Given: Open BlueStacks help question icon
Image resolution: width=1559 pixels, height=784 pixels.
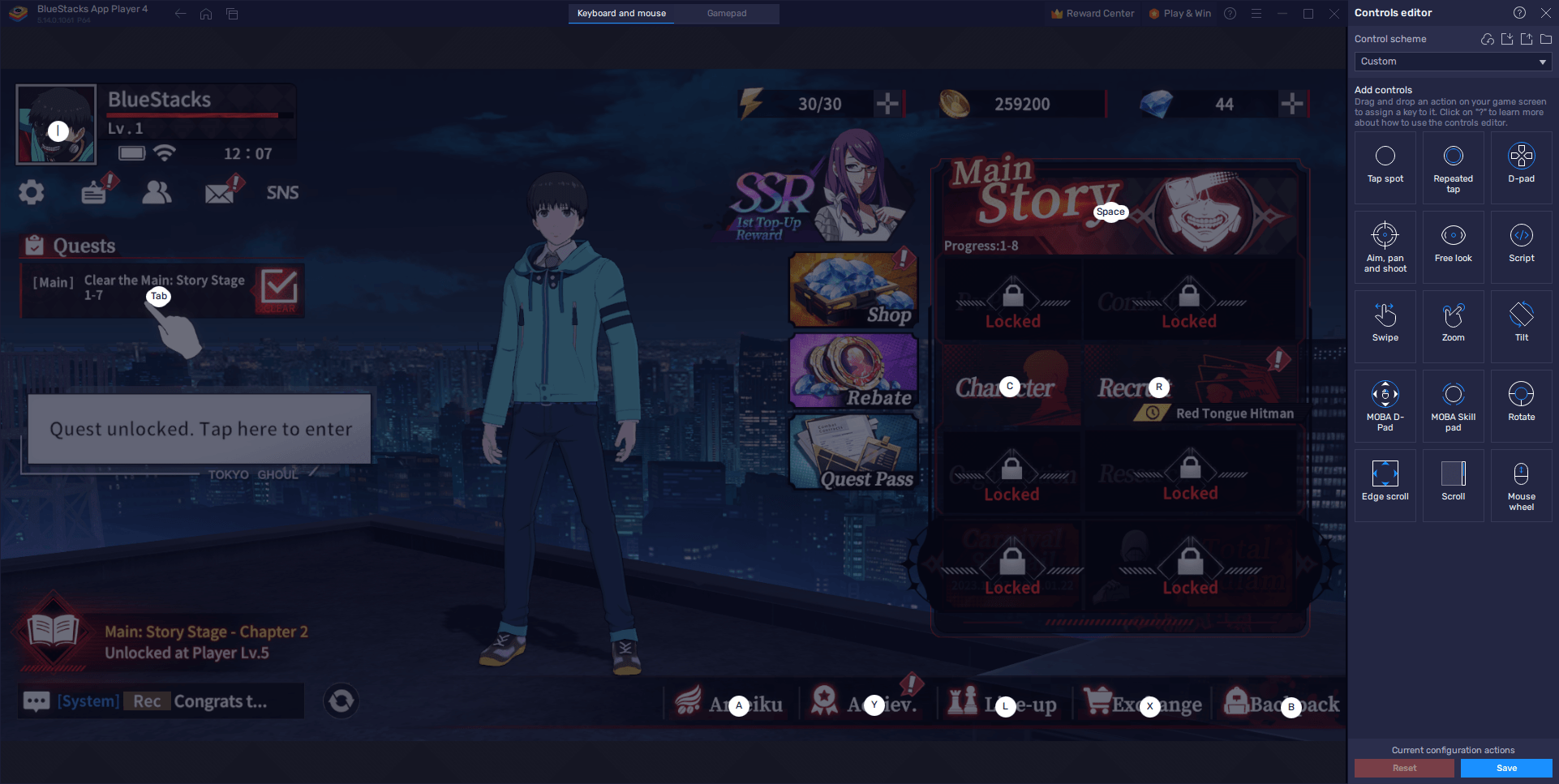Looking at the screenshot, I should 1230,14.
